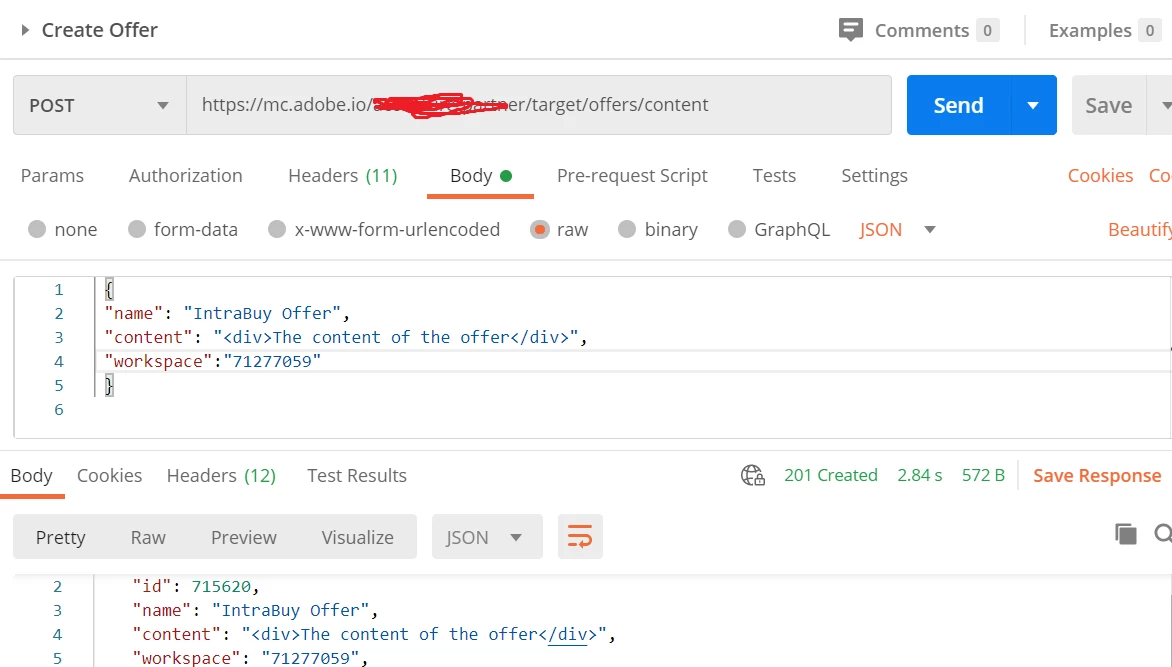Switch to Raw response view
Viewport: 1172px width, 667px height.
click(148, 537)
